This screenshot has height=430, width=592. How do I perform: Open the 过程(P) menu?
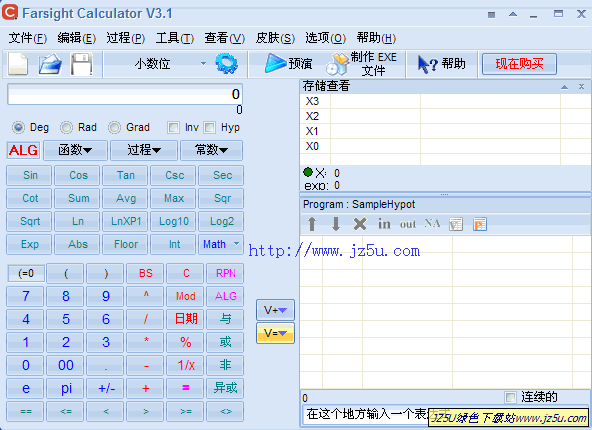[126, 38]
